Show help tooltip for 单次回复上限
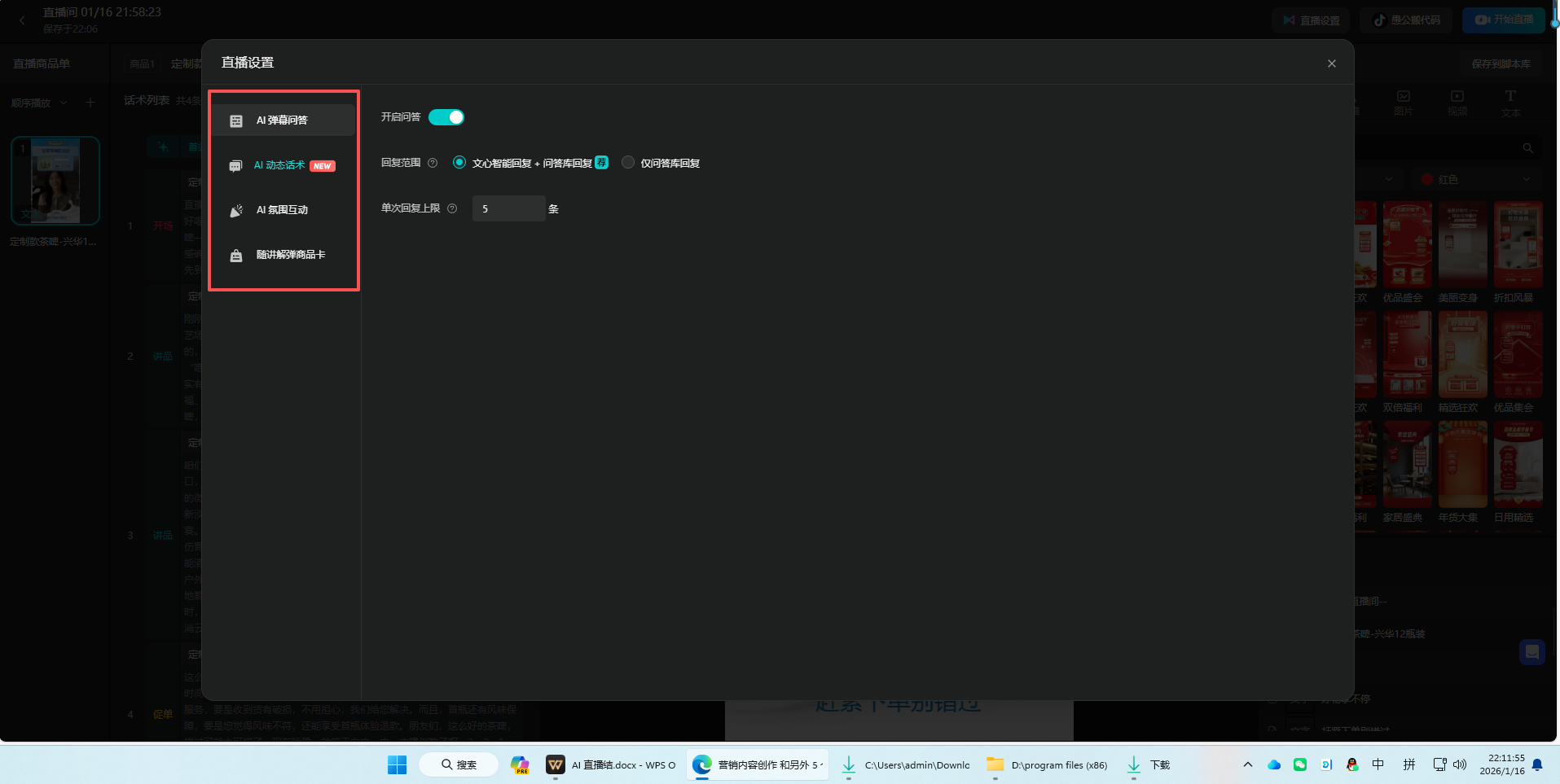This screenshot has height=784, width=1560. pos(452,208)
